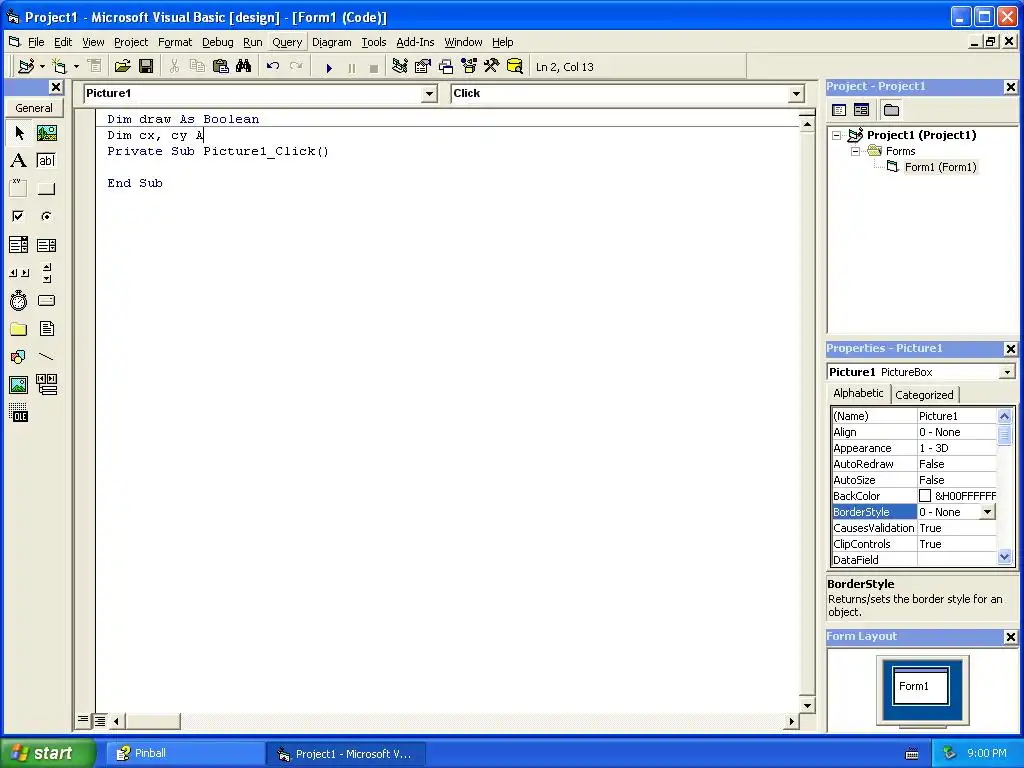Select the TextBox control (abl icon)
Image resolution: width=1024 pixels, height=768 pixels.
point(46,161)
